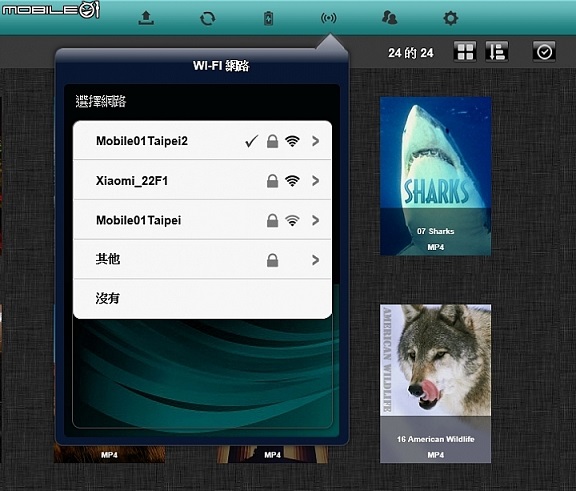The width and height of the screenshot is (576, 491).
Task: Open settings gear icon
Action: pos(450,18)
